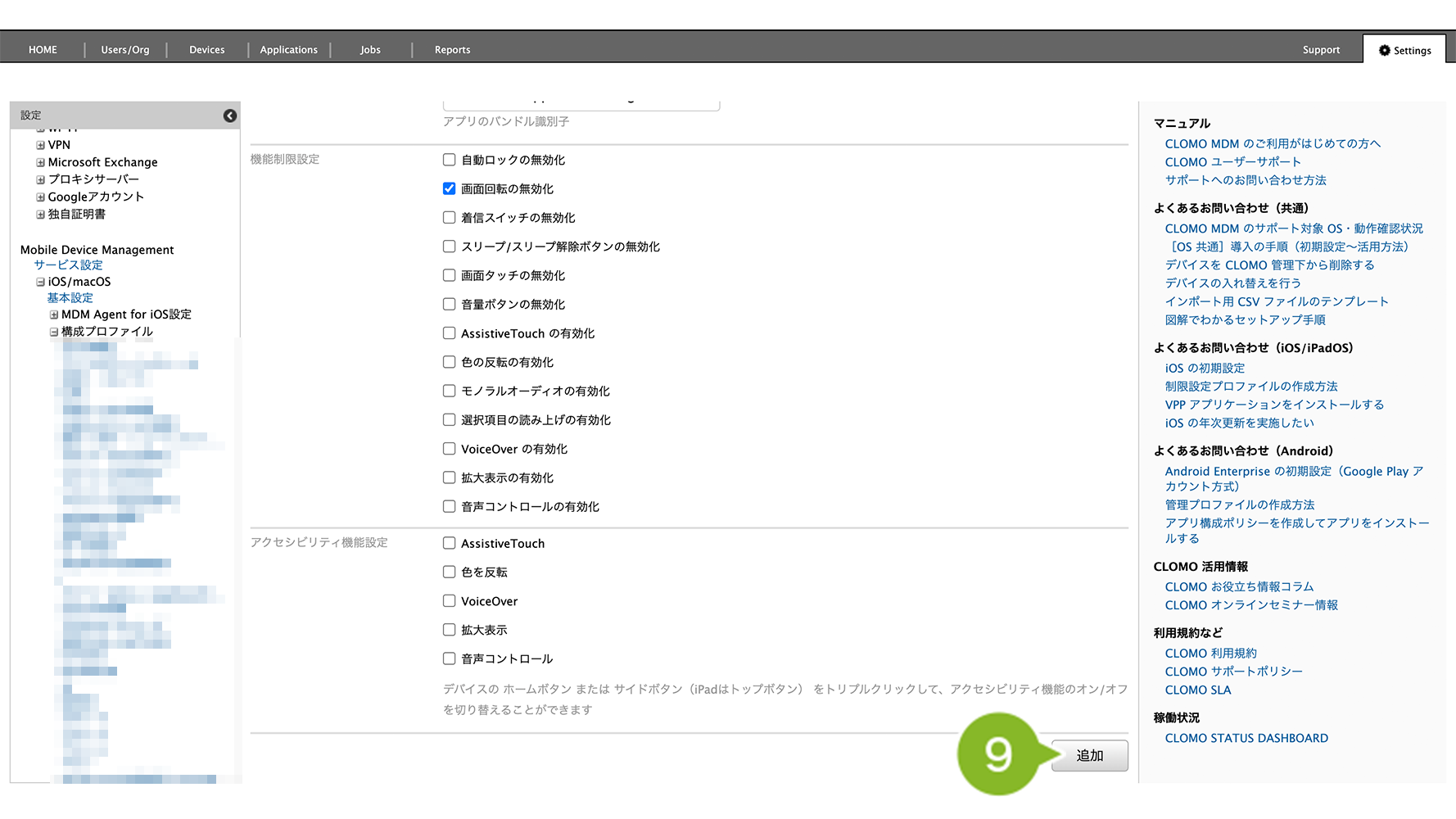Screen dimensions: 1456x819
Task: Collapse the iOS/macOS tree node
Action: point(40,282)
